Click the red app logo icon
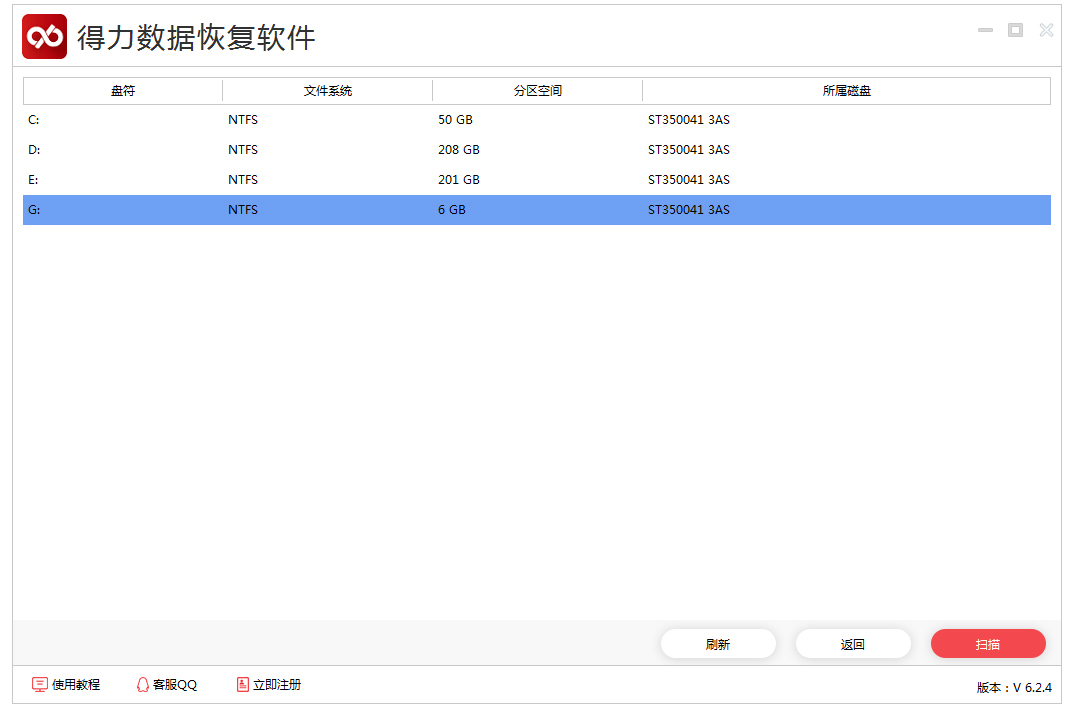 pyautogui.click(x=44, y=37)
